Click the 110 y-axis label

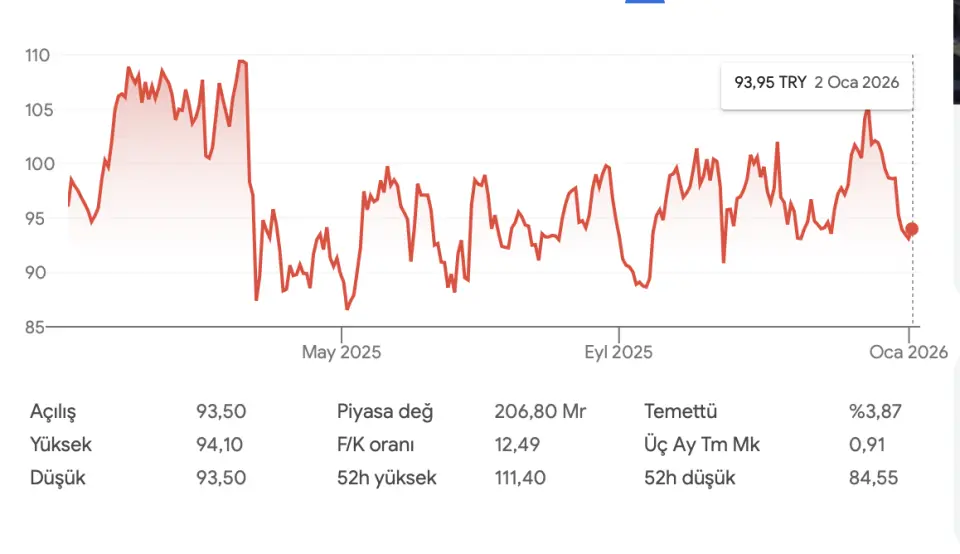click(x=38, y=56)
